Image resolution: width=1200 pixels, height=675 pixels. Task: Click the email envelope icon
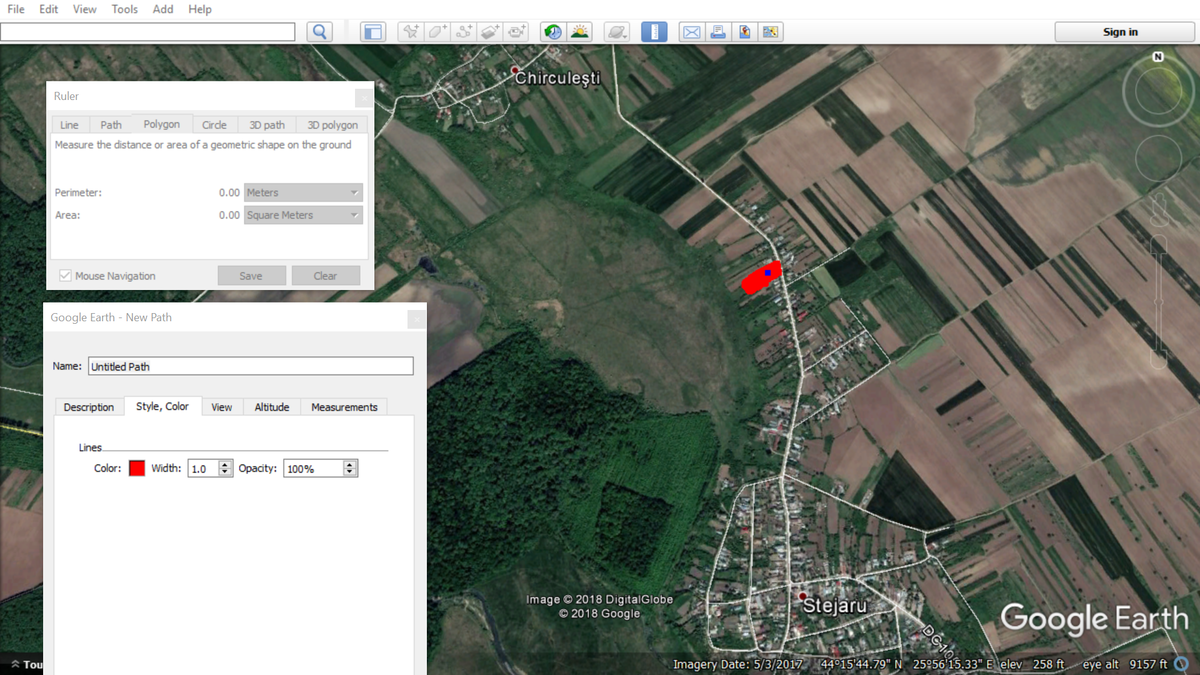[x=691, y=32]
